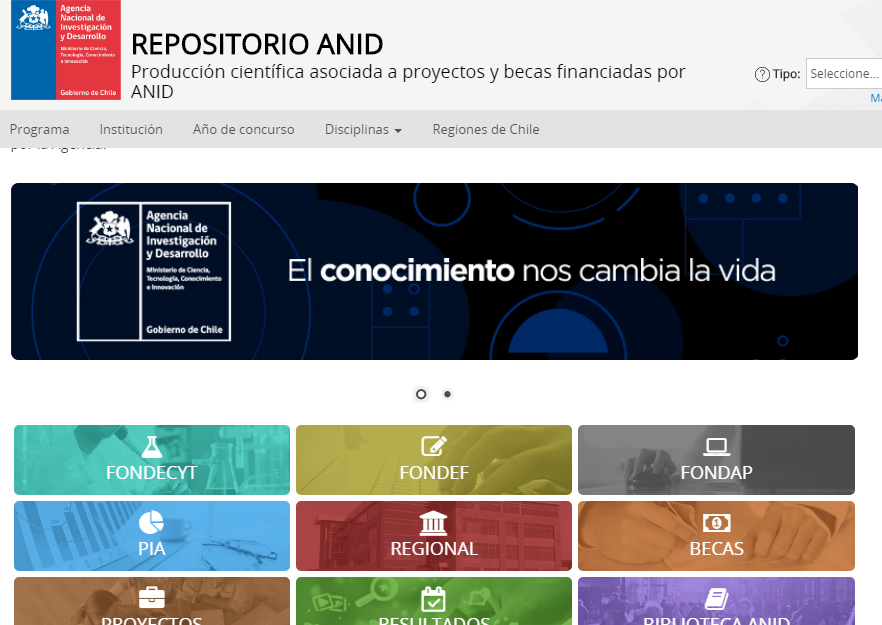
Task: Expand the Disciplinas dropdown menu
Action: tap(363, 129)
